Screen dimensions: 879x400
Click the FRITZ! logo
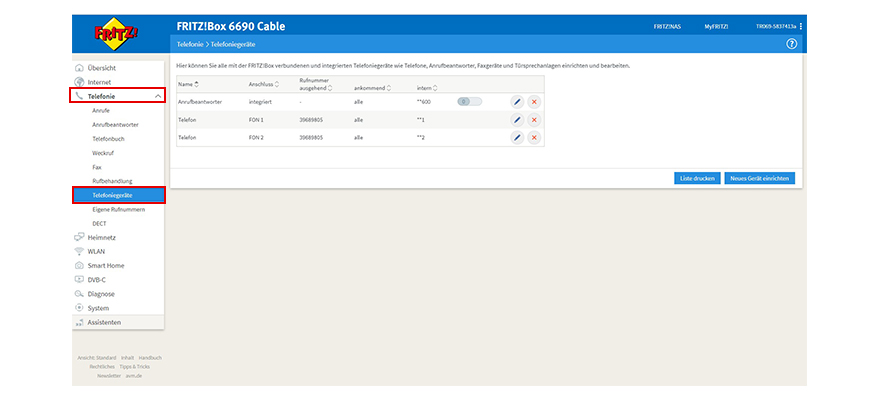pos(118,35)
